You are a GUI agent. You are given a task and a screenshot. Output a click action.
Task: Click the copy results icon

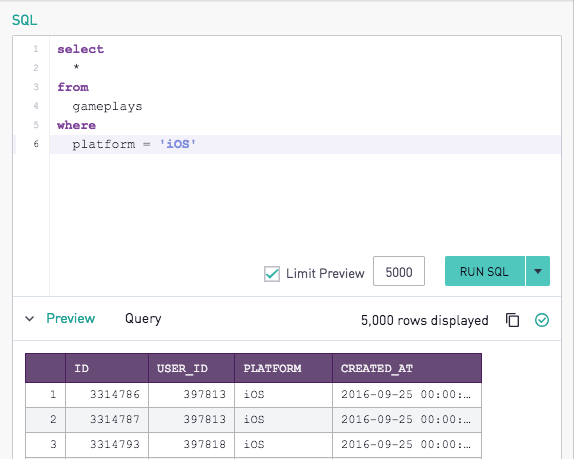(x=512, y=320)
